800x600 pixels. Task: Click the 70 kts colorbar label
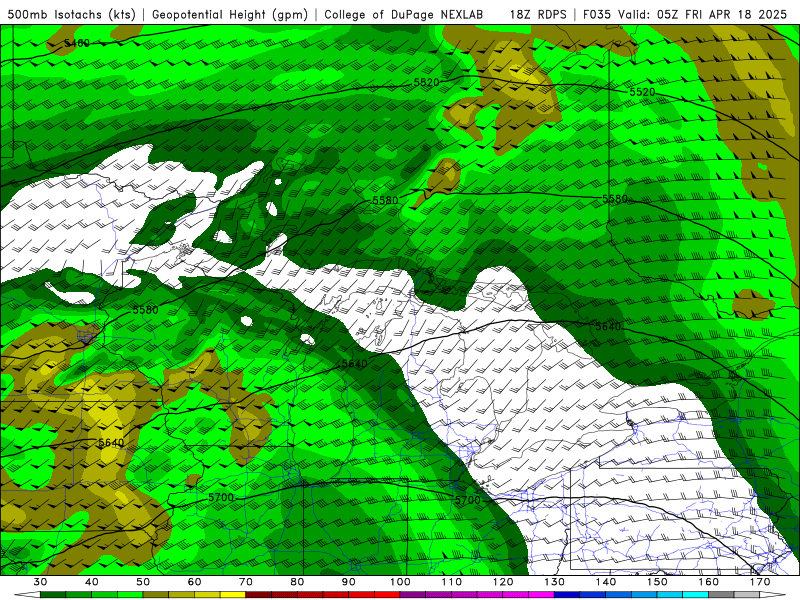[x=246, y=582]
